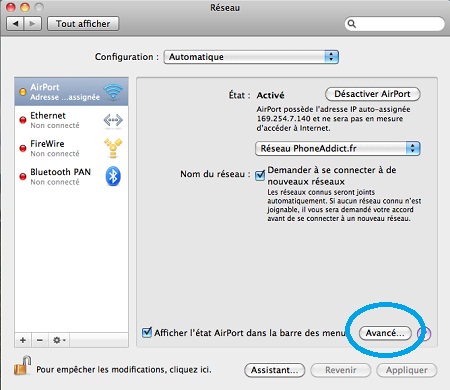Click the yellow FireWire icon
The image size is (450, 390).
[113, 148]
